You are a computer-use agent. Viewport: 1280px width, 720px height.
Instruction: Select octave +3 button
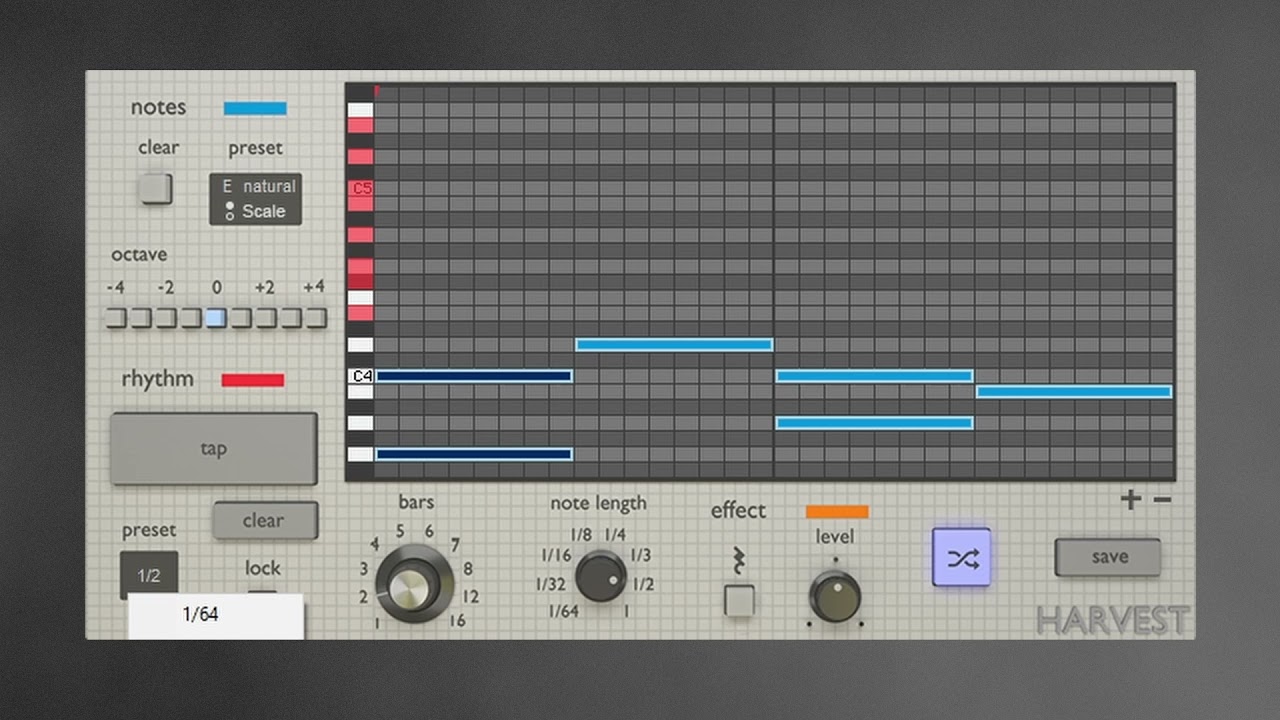(291, 318)
